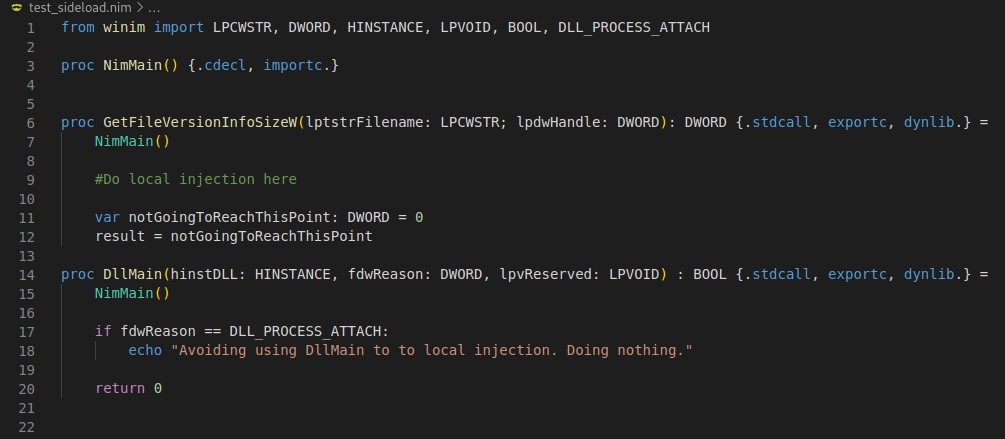Select line number 6 in gutter
The width and height of the screenshot is (1005, 439).
coord(31,122)
